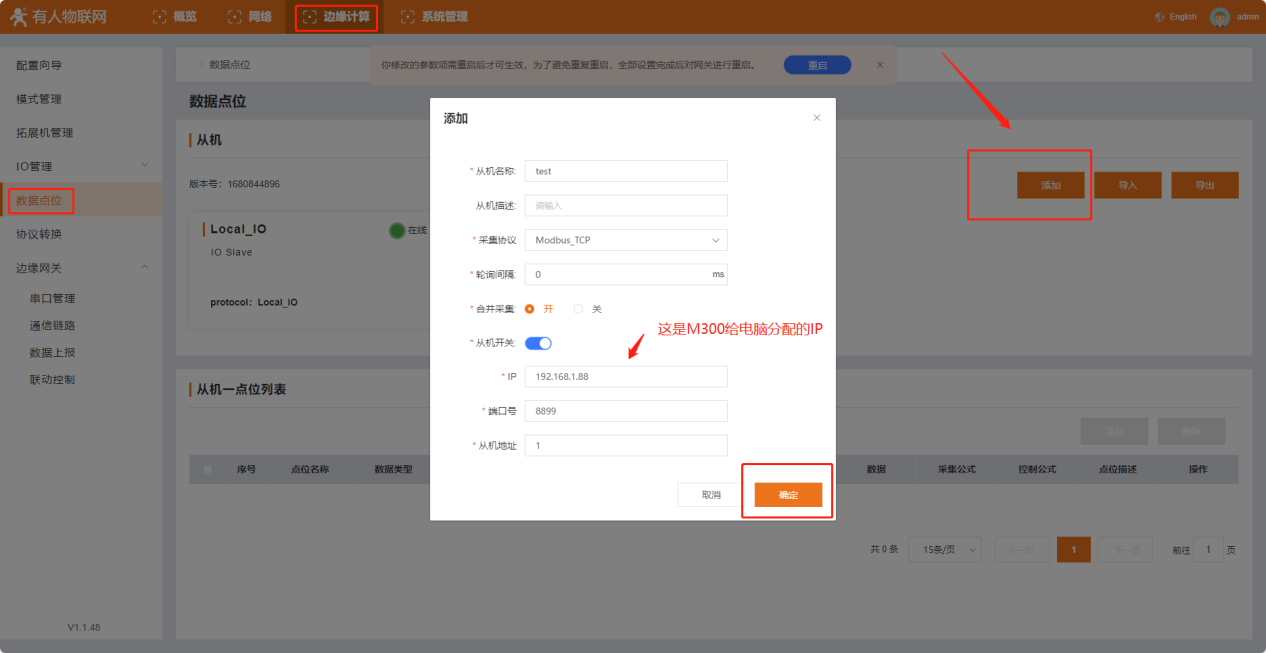Image resolution: width=1266 pixels, height=653 pixels.
Task: Click 确定 to confirm adding slave
Action: tap(788, 495)
